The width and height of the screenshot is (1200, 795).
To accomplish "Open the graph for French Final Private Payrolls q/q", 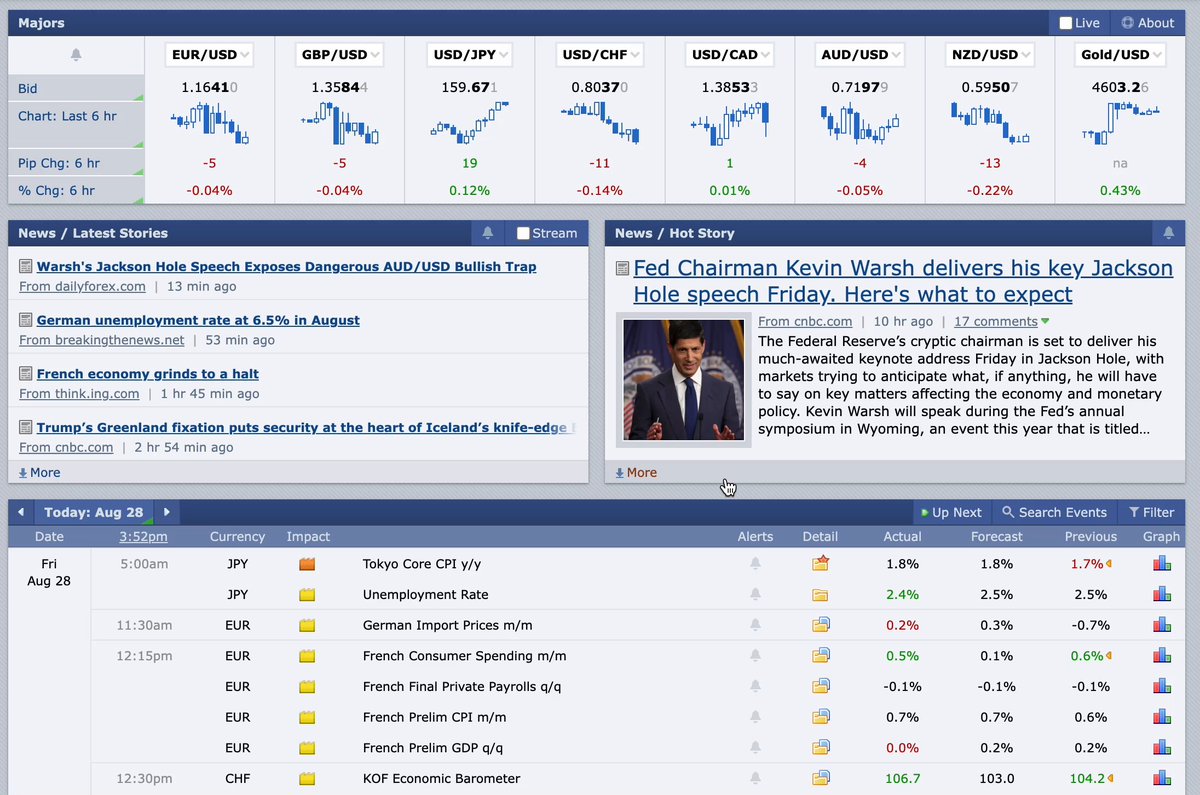I will click(1161, 687).
